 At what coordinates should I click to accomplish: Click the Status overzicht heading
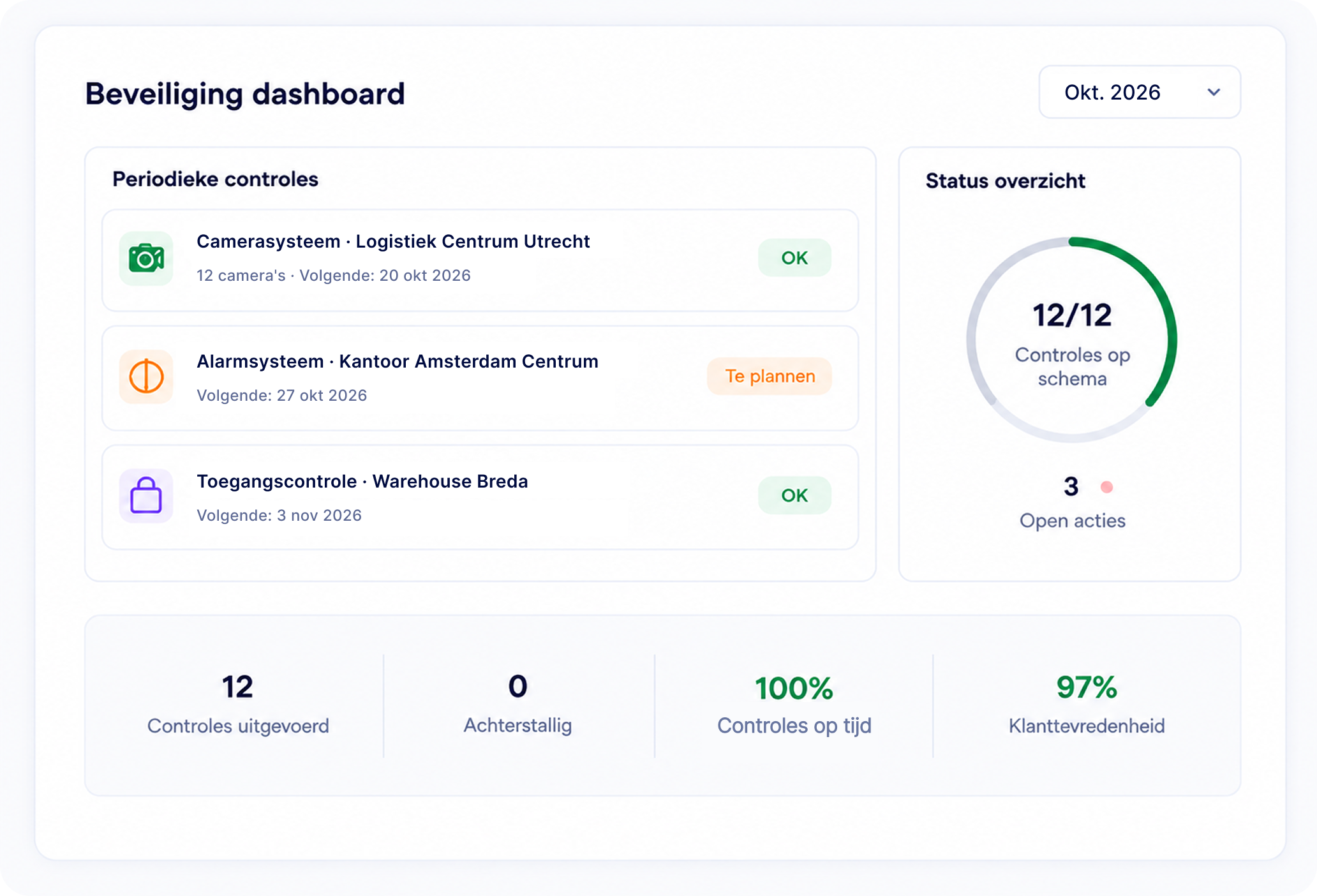[1005, 181]
